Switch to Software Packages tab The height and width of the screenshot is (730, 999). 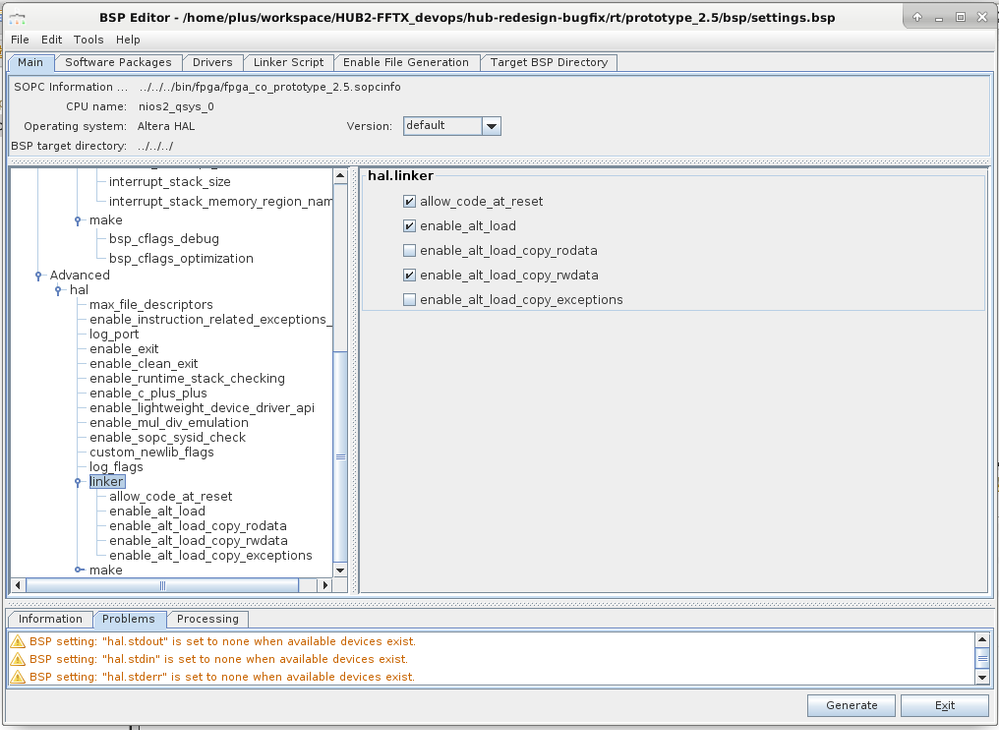click(118, 62)
